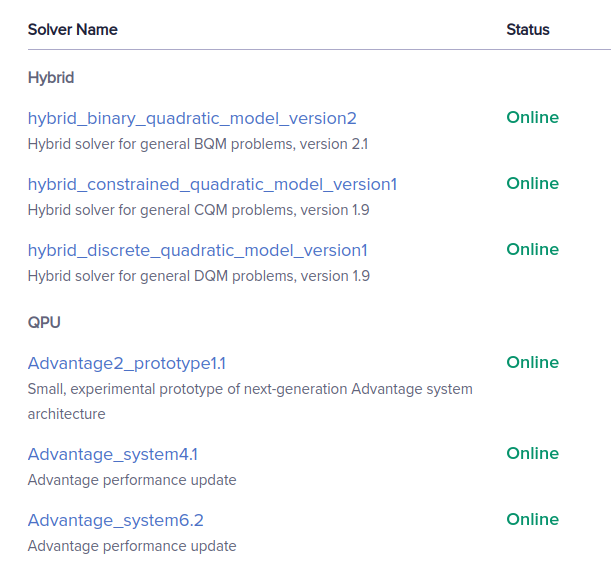The width and height of the screenshot is (611, 583).
Task: Click the description under Advantage_system6.2
Action: point(132,546)
